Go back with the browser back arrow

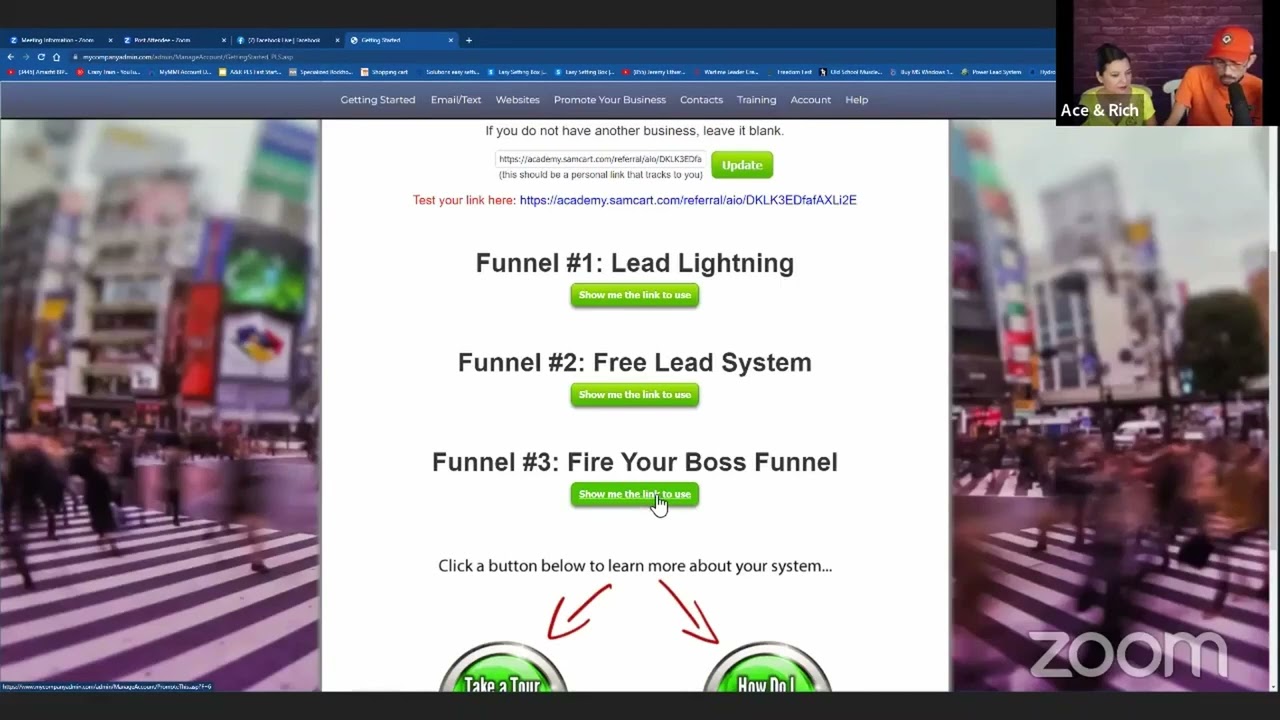[10, 57]
